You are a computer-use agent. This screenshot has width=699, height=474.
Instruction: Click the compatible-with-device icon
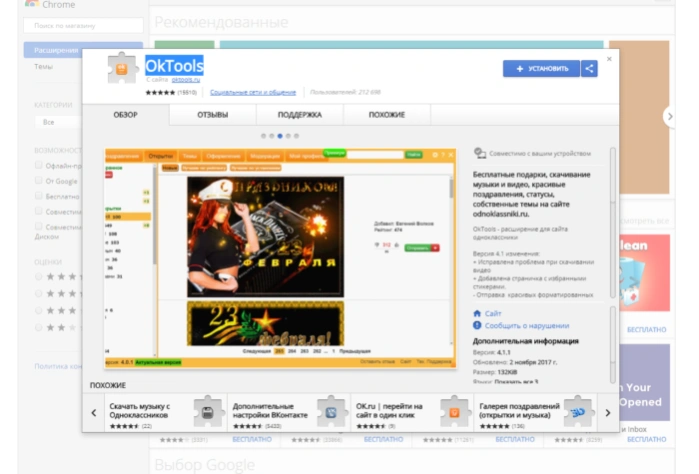pyautogui.click(x=480, y=153)
